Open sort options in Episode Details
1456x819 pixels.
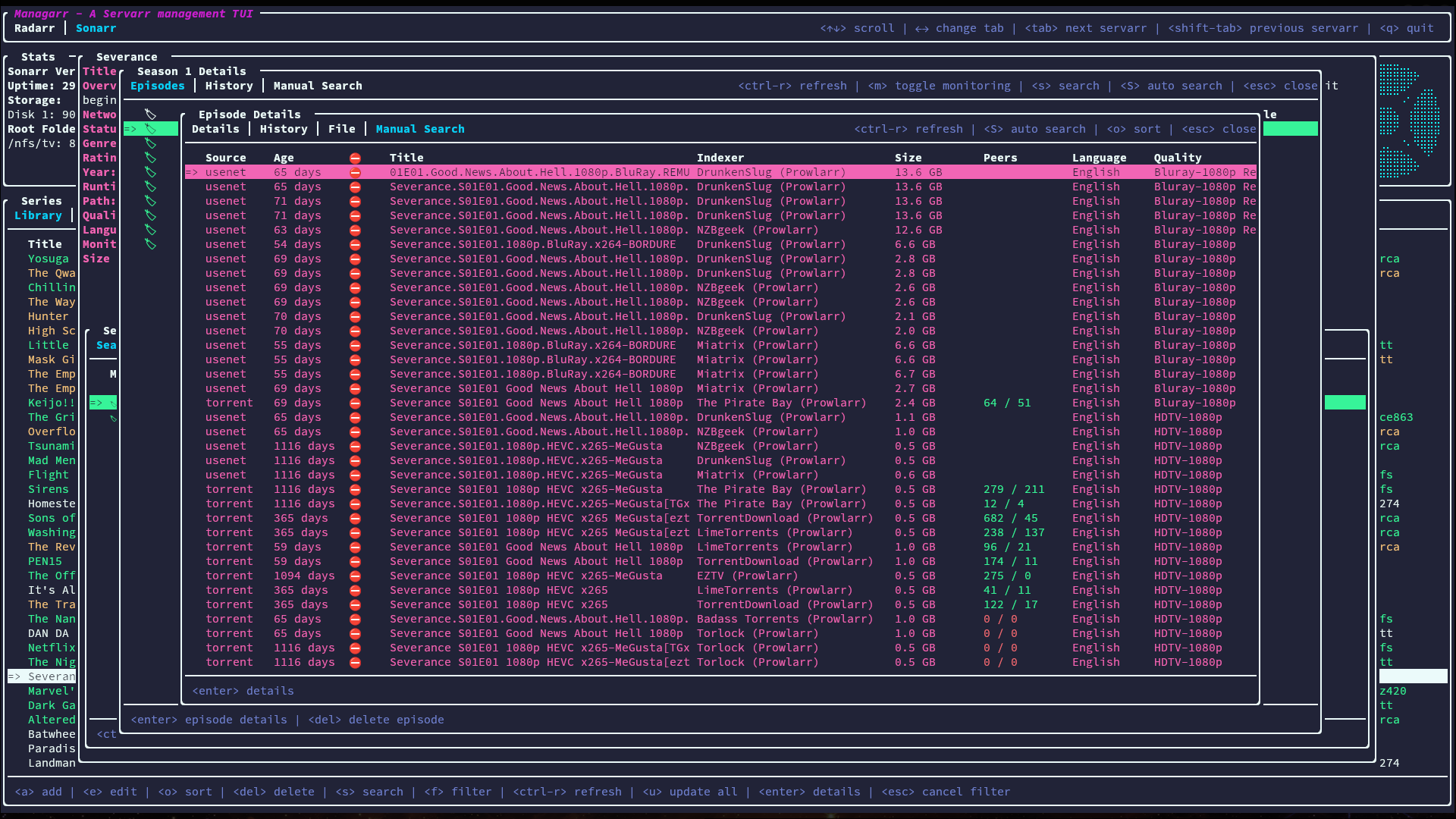pyautogui.click(x=1133, y=129)
